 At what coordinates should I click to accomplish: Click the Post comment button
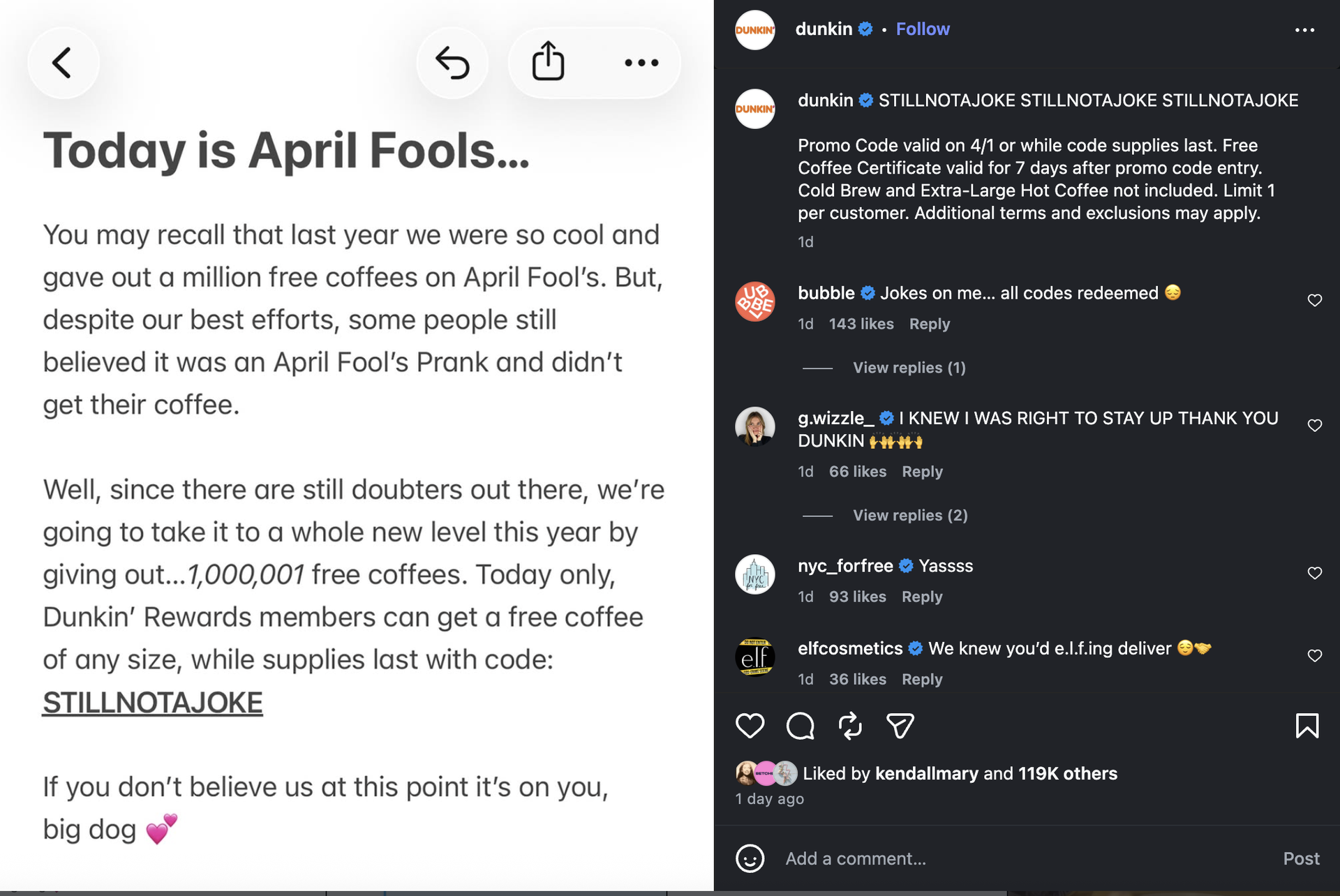point(1300,858)
